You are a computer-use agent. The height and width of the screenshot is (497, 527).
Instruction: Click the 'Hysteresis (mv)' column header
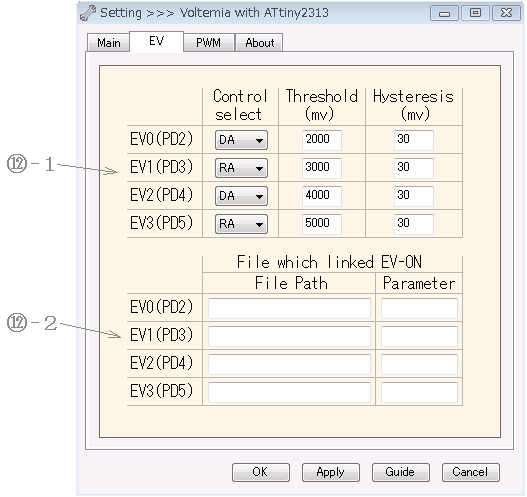click(x=413, y=105)
